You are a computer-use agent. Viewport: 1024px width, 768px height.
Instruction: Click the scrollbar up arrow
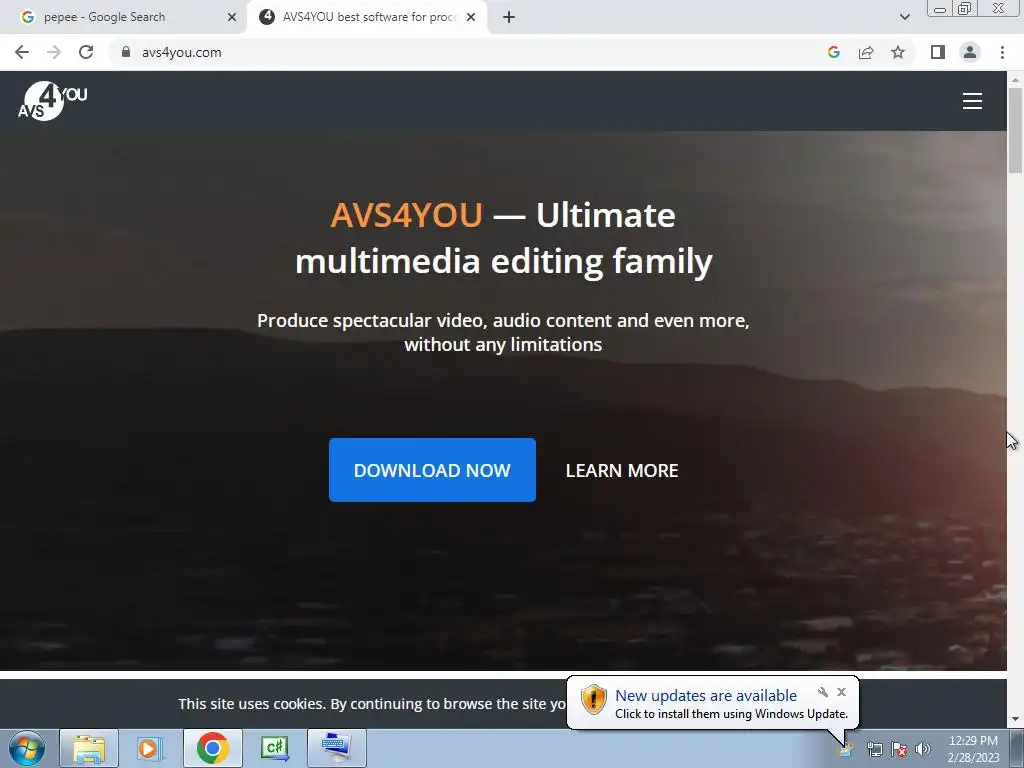1015,80
